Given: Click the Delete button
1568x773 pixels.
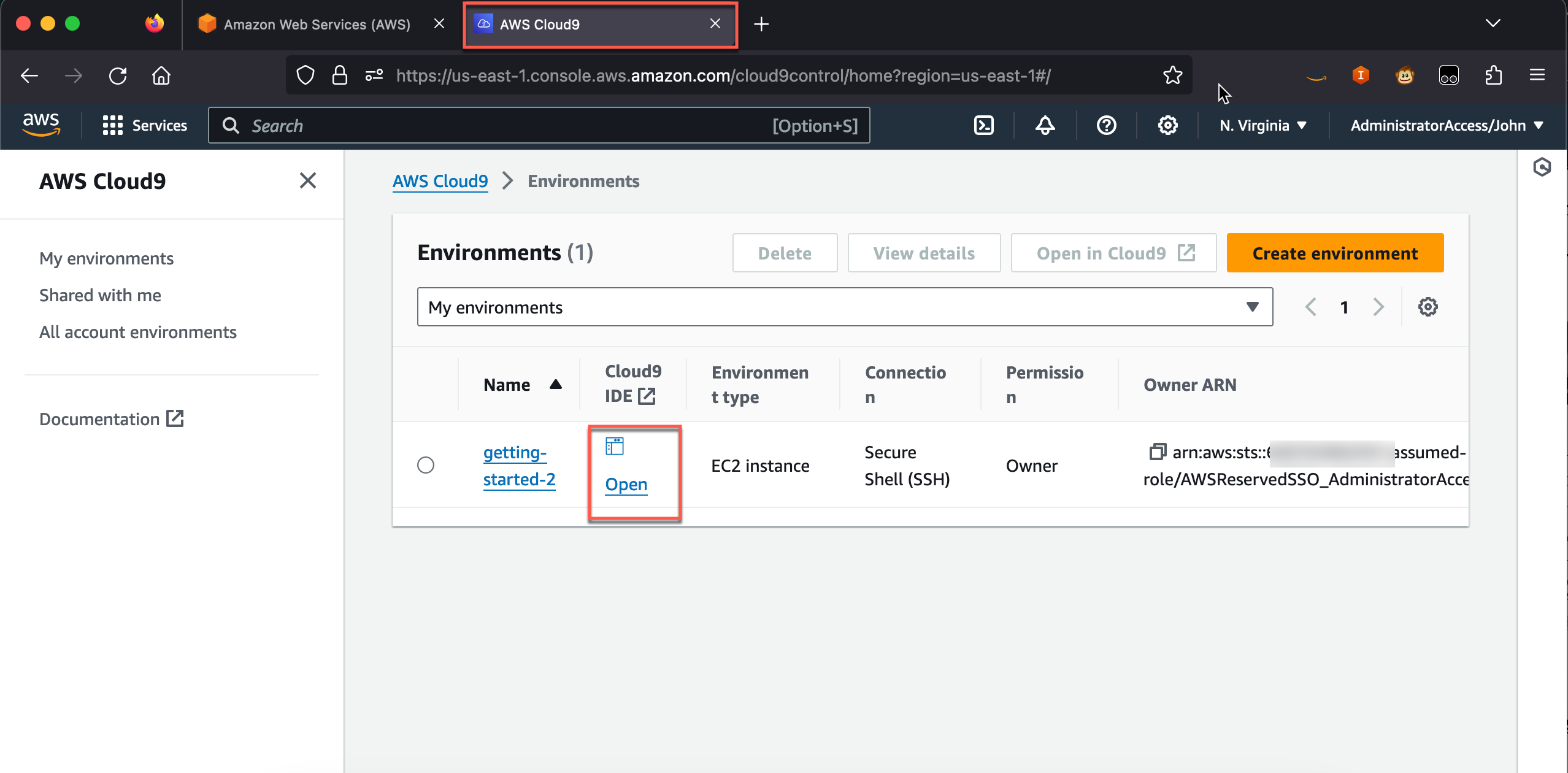Looking at the screenshot, I should [x=785, y=253].
